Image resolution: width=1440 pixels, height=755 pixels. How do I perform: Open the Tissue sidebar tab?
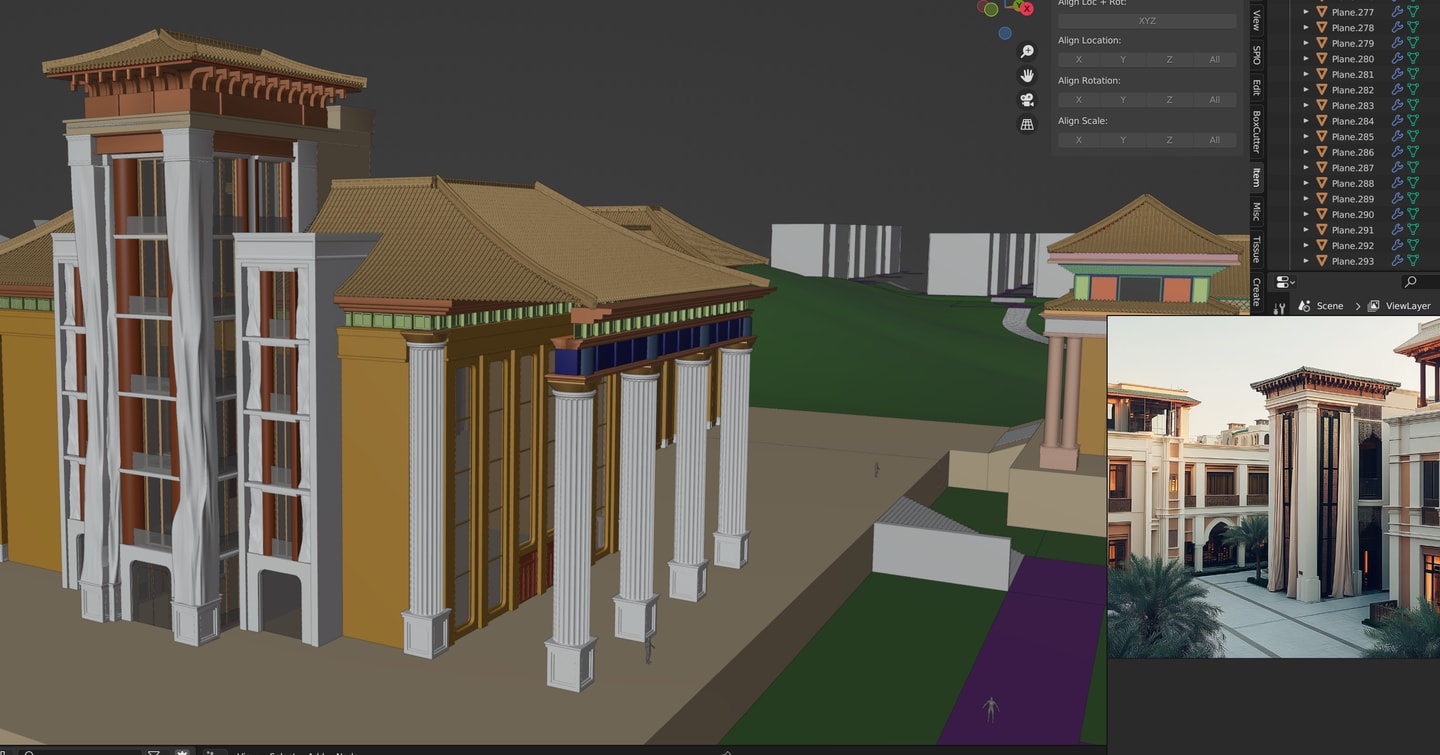[x=1257, y=249]
